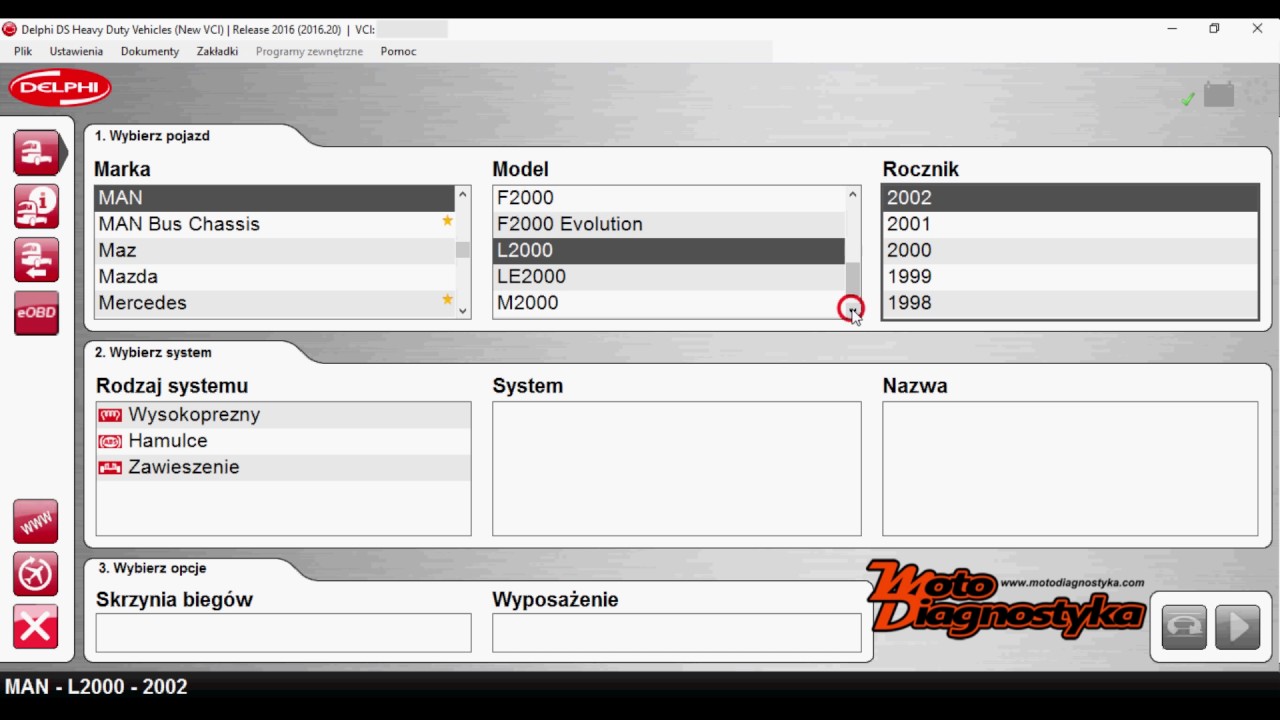The image size is (1280, 720).
Task: Open vehicle history sidebar icon with arrow
Action: [x=36, y=260]
